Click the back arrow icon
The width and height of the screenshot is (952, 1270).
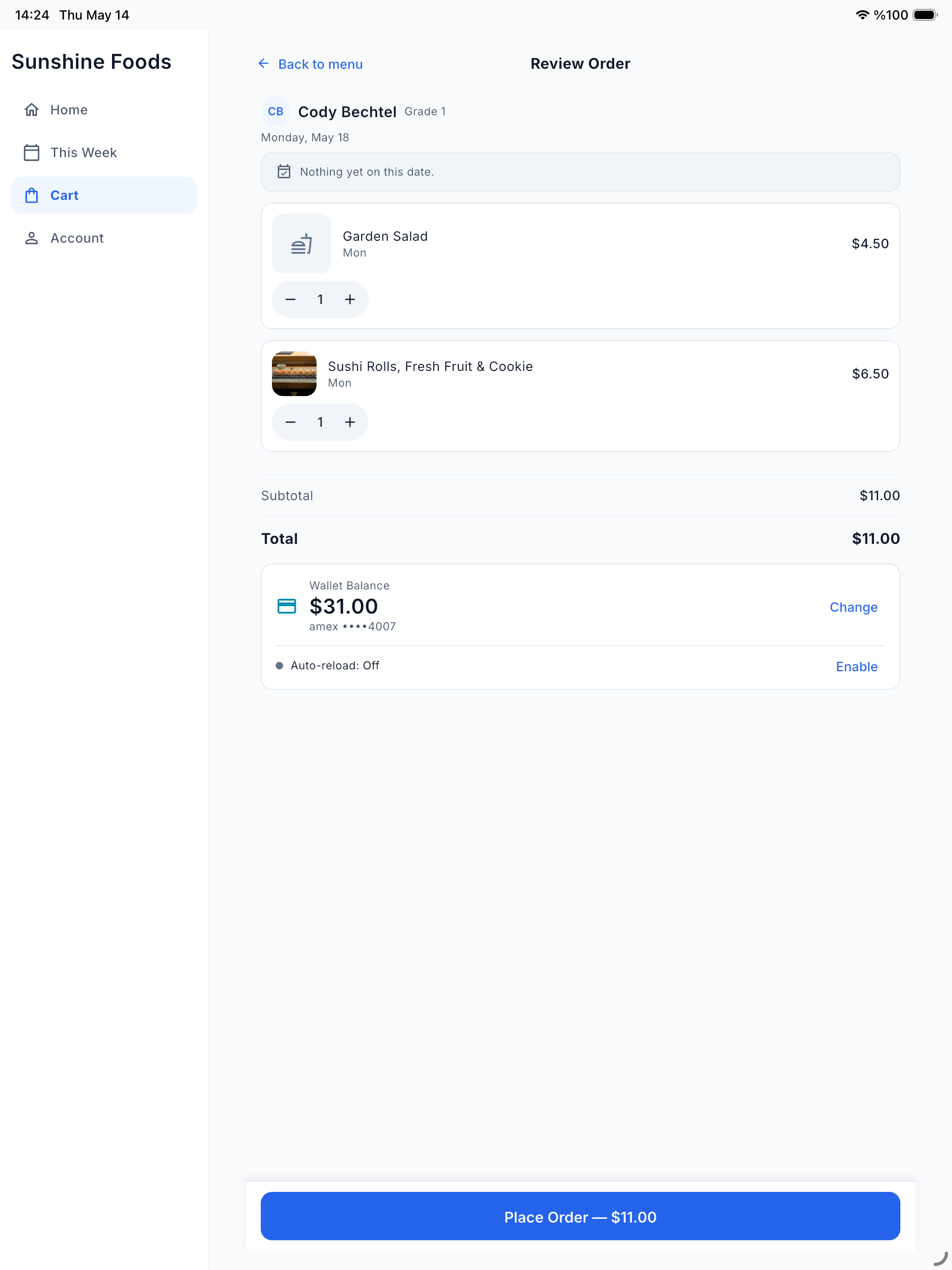tap(264, 63)
